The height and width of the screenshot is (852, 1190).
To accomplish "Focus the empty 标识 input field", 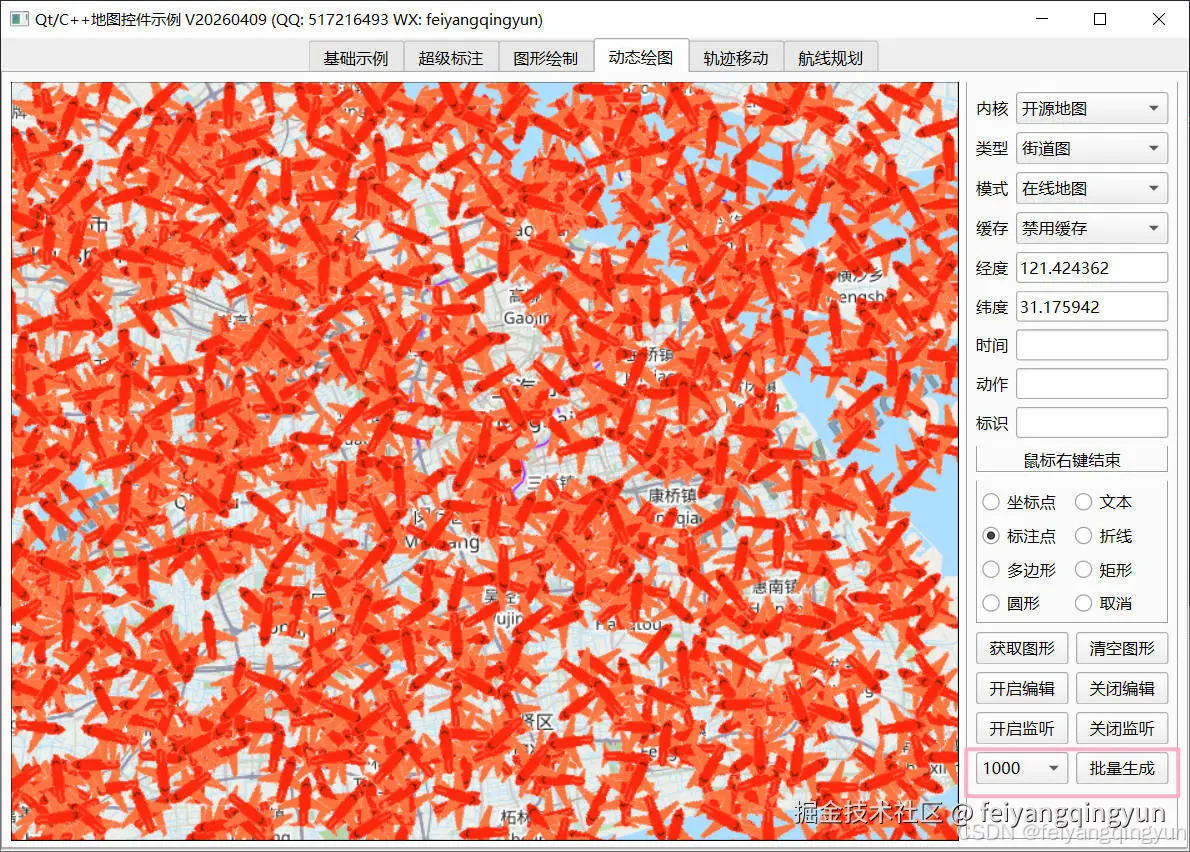I will (1091, 423).
